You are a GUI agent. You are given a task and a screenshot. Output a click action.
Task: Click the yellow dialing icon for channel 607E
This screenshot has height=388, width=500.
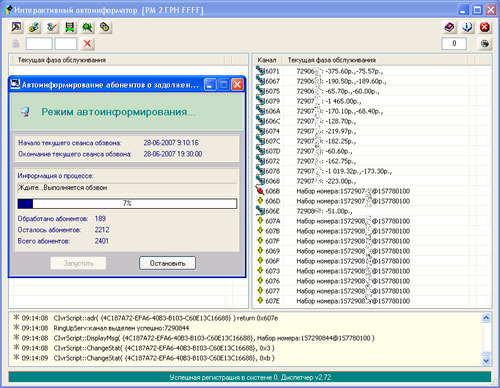[260, 301]
